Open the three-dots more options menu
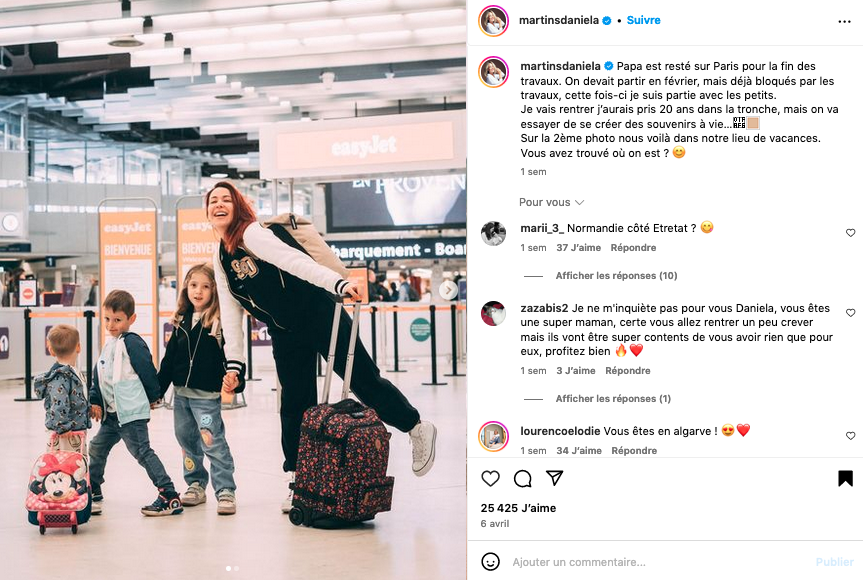Viewport: 863px width, 580px height. (x=844, y=21)
